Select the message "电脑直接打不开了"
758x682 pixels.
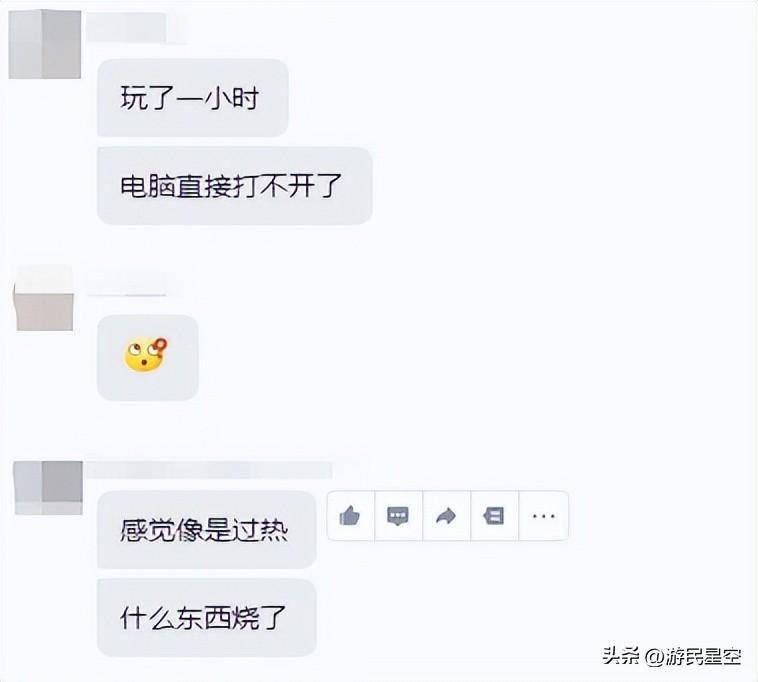pyautogui.click(x=231, y=186)
